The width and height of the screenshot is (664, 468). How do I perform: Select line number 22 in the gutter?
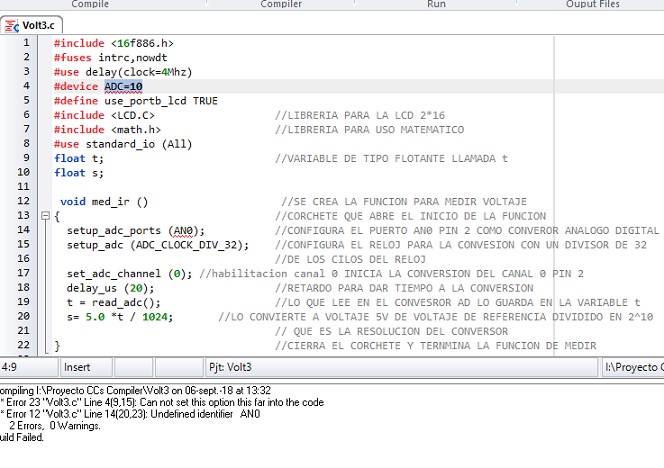23,345
